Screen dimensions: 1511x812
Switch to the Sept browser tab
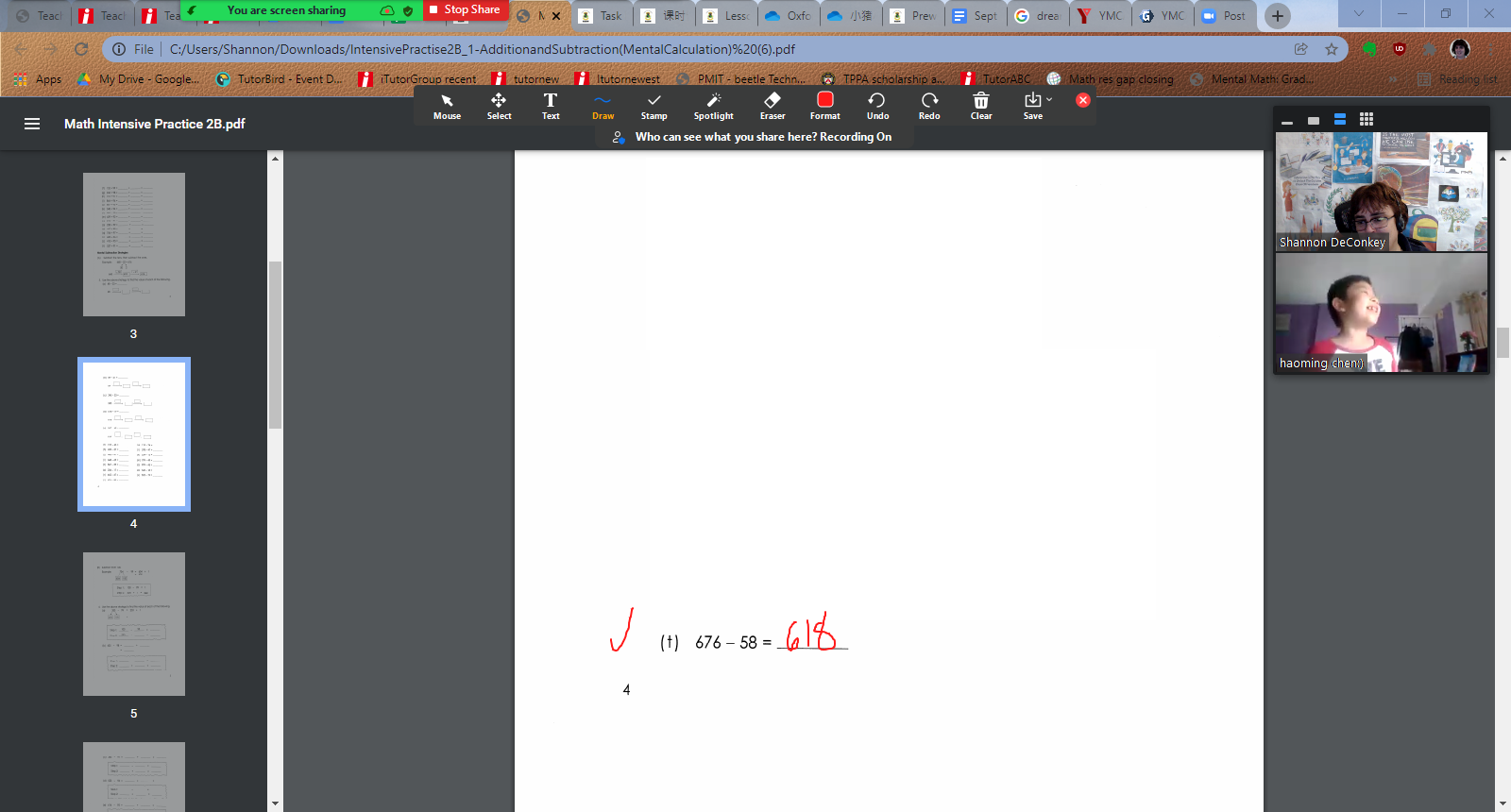coord(976,16)
